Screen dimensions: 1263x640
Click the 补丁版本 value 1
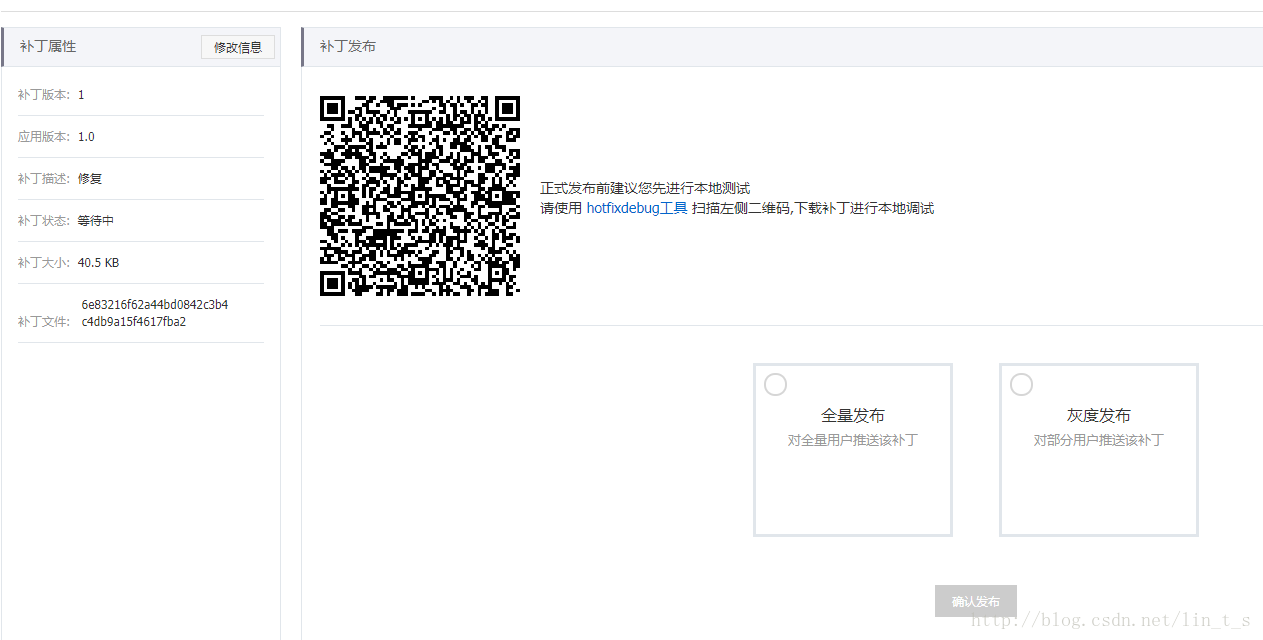81,95
